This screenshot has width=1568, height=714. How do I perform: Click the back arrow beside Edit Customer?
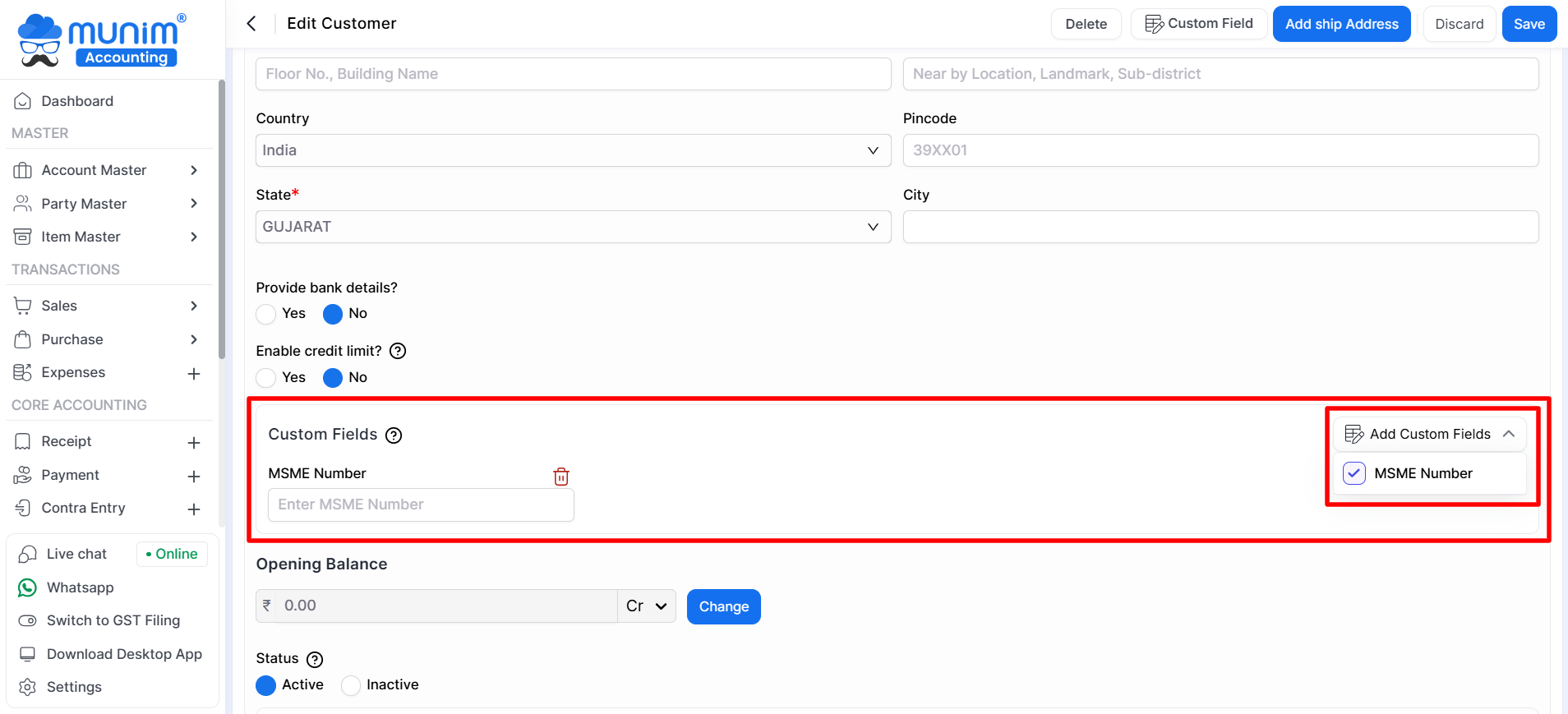point(251,24)
